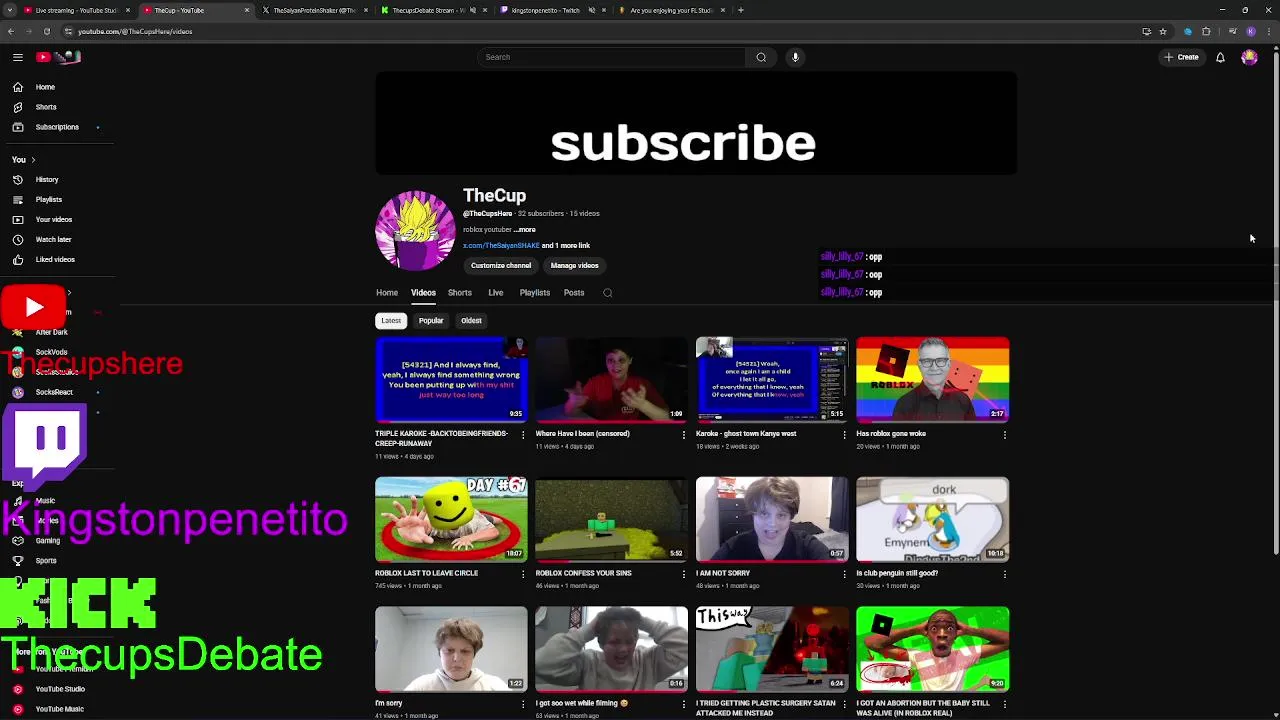Select the Popular sort chip
This screenshot has height=720, width=1280.
tap(431, 321)
